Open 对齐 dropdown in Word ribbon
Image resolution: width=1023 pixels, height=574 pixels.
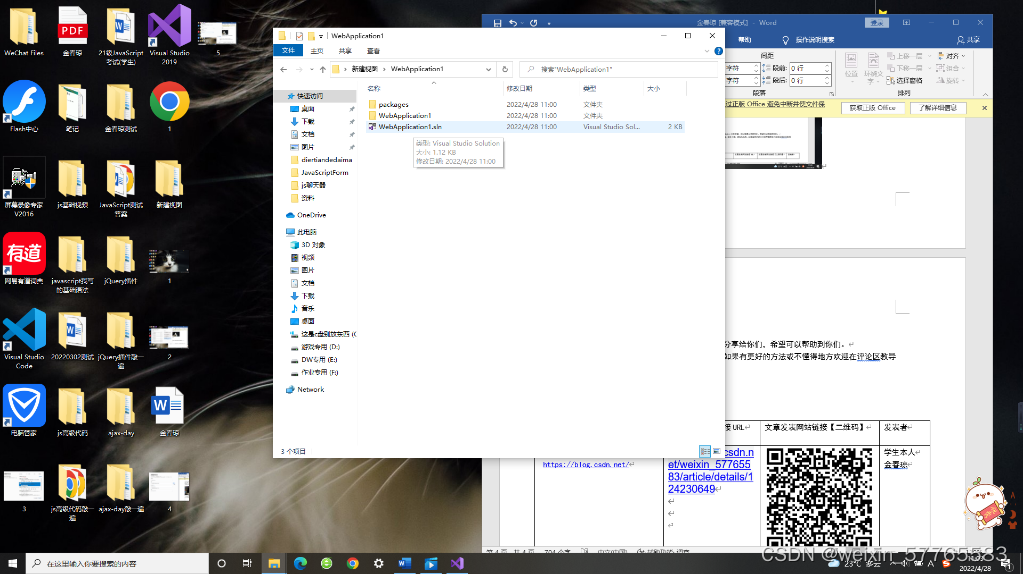[952, 56]
